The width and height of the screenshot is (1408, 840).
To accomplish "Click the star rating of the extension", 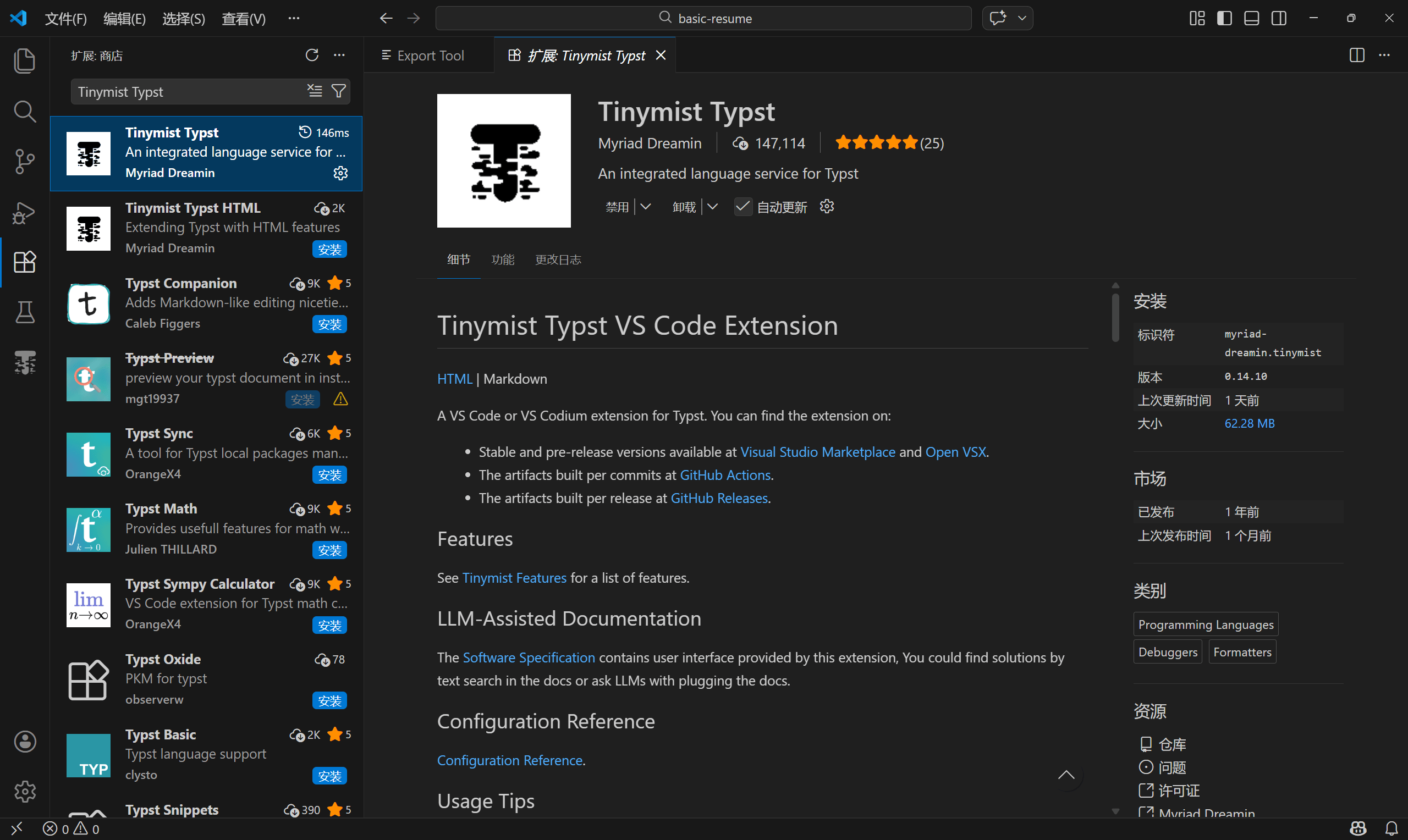I will 889,142.
